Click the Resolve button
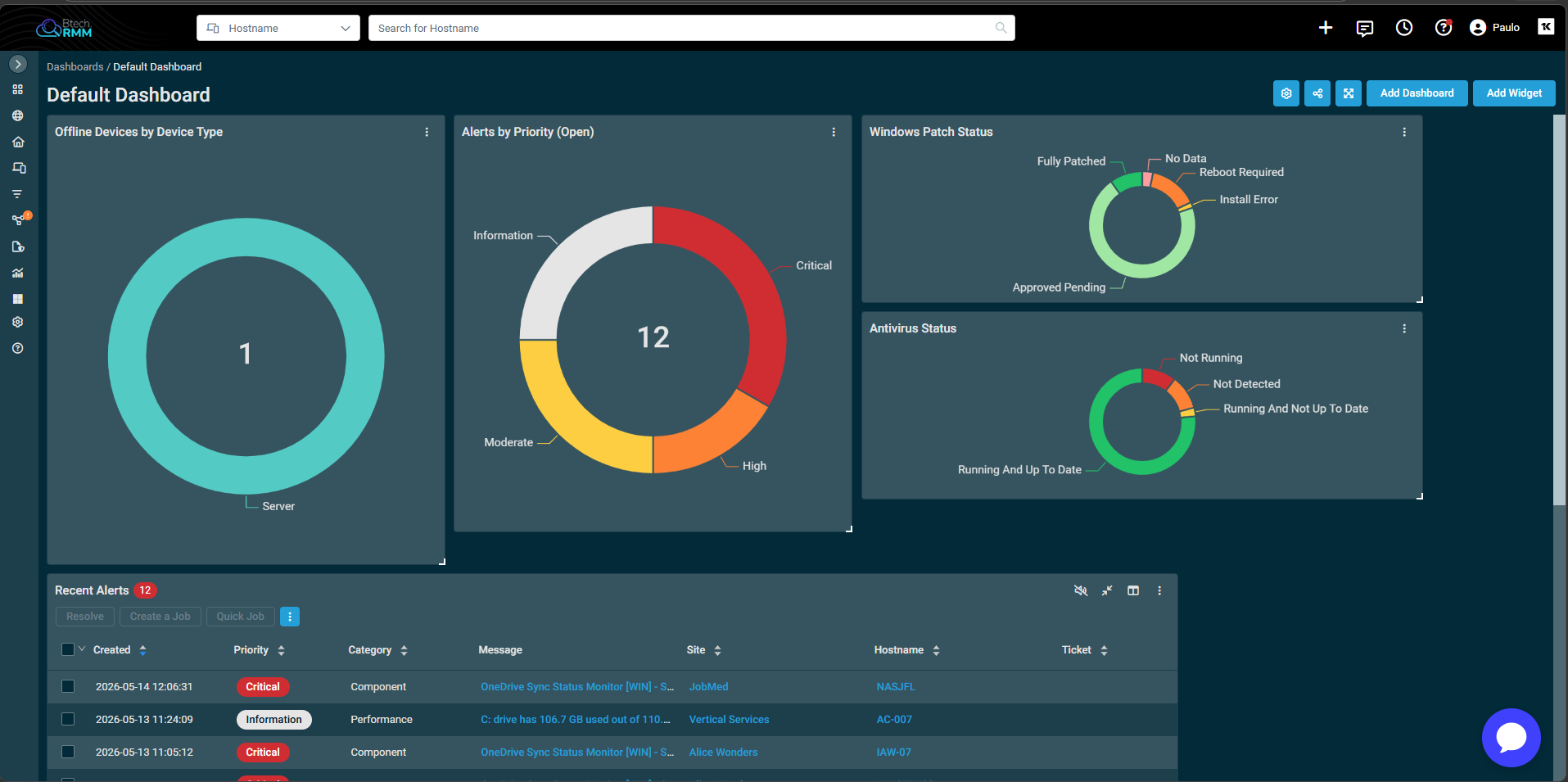1568x782 pixels. [x=85, y=617]
